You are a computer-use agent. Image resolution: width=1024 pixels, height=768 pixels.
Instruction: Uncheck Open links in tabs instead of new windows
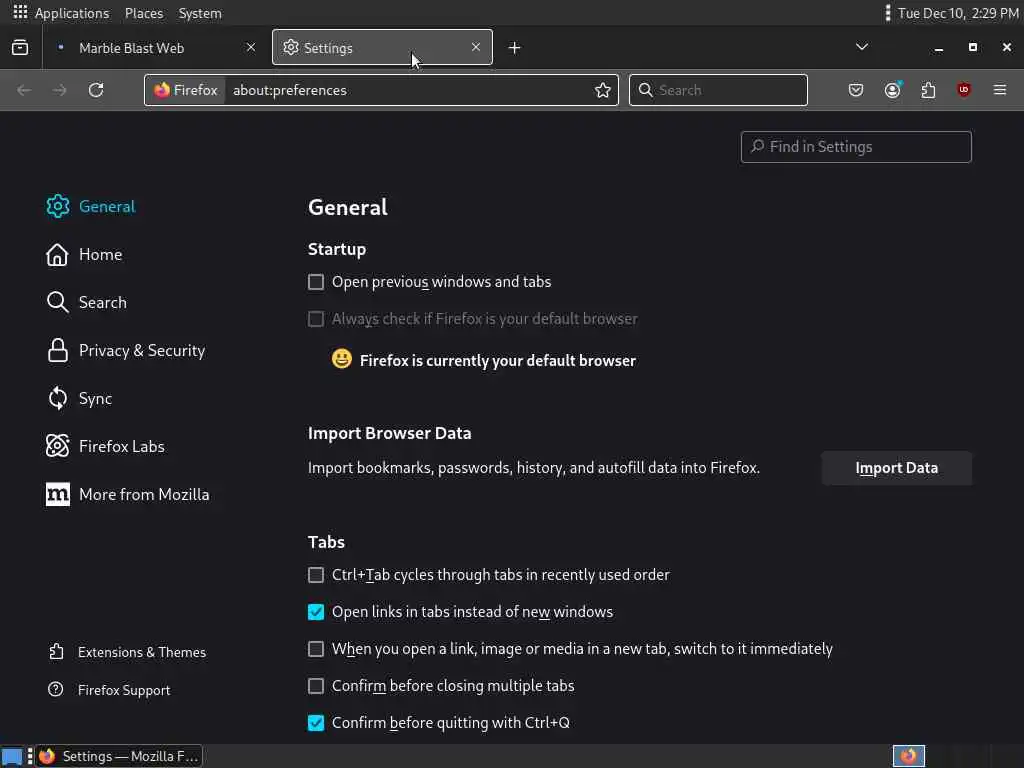(316, 612)
